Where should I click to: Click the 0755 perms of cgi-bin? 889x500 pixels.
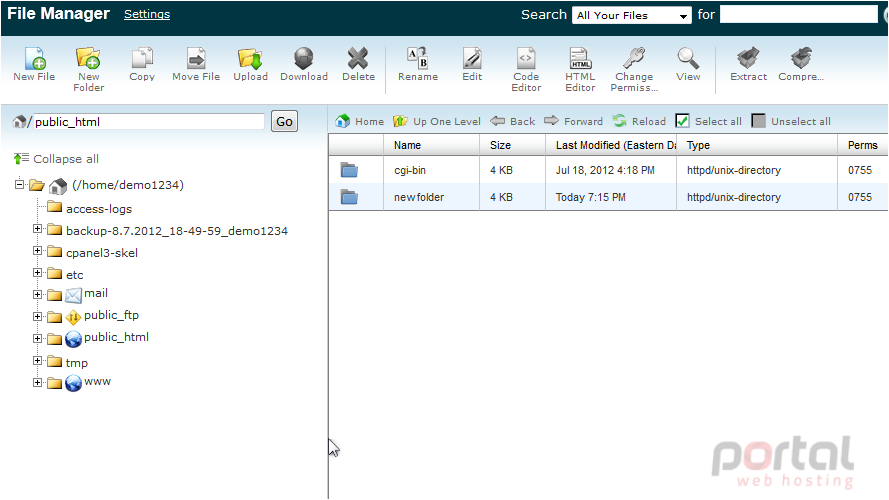860,170
